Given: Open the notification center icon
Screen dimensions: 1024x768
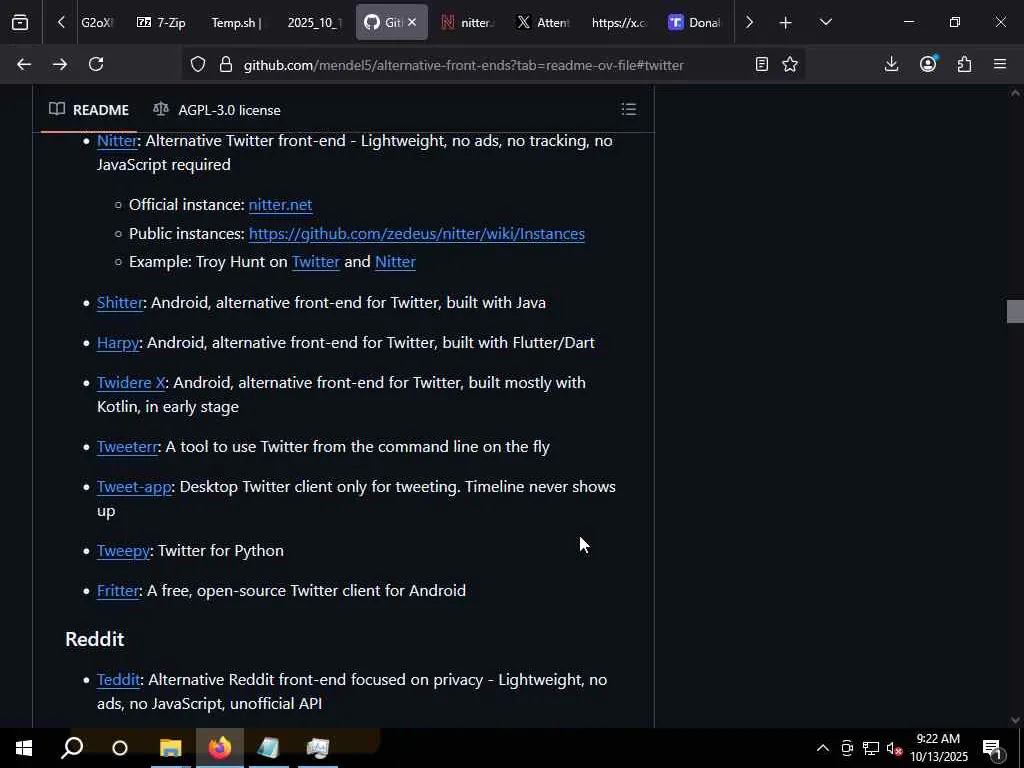Looking at the screenshot, I should [x=993, y=749].
